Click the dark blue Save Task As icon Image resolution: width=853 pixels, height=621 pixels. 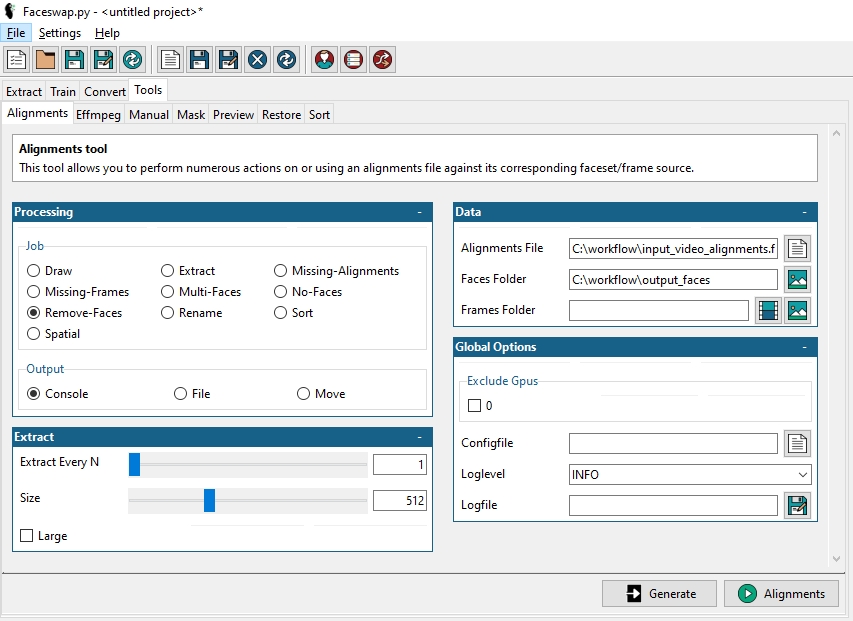tap(228, 59)
